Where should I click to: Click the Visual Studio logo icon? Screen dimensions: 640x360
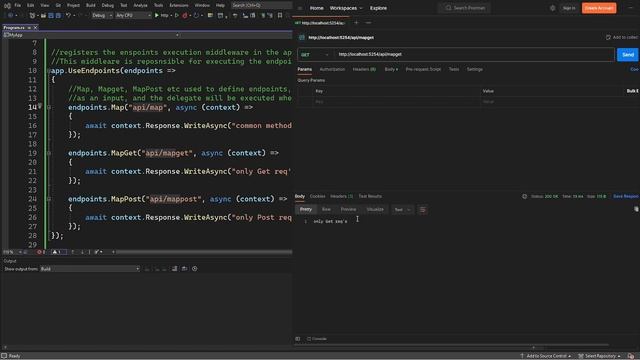coord(7,5)
